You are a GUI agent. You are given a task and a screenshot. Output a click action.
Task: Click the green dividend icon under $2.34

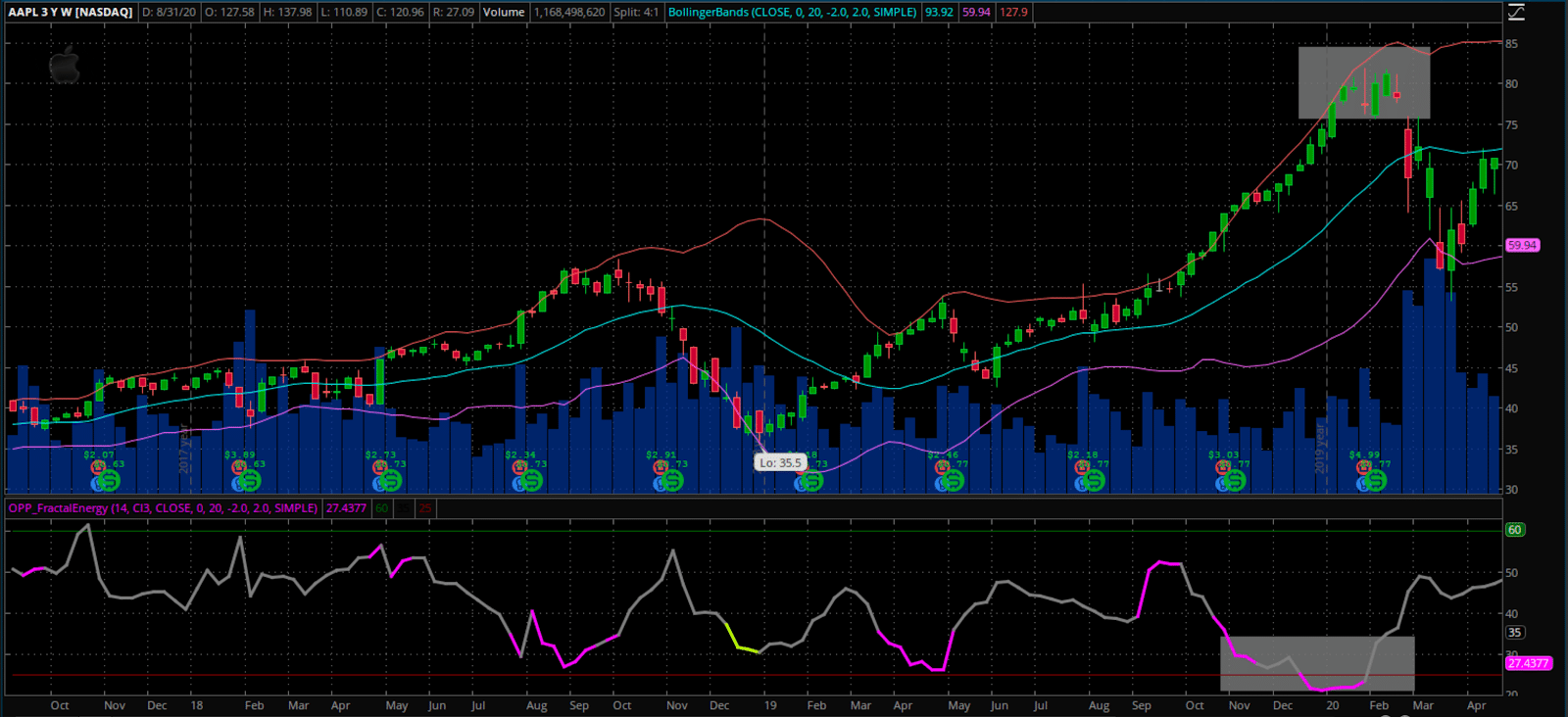531,481
